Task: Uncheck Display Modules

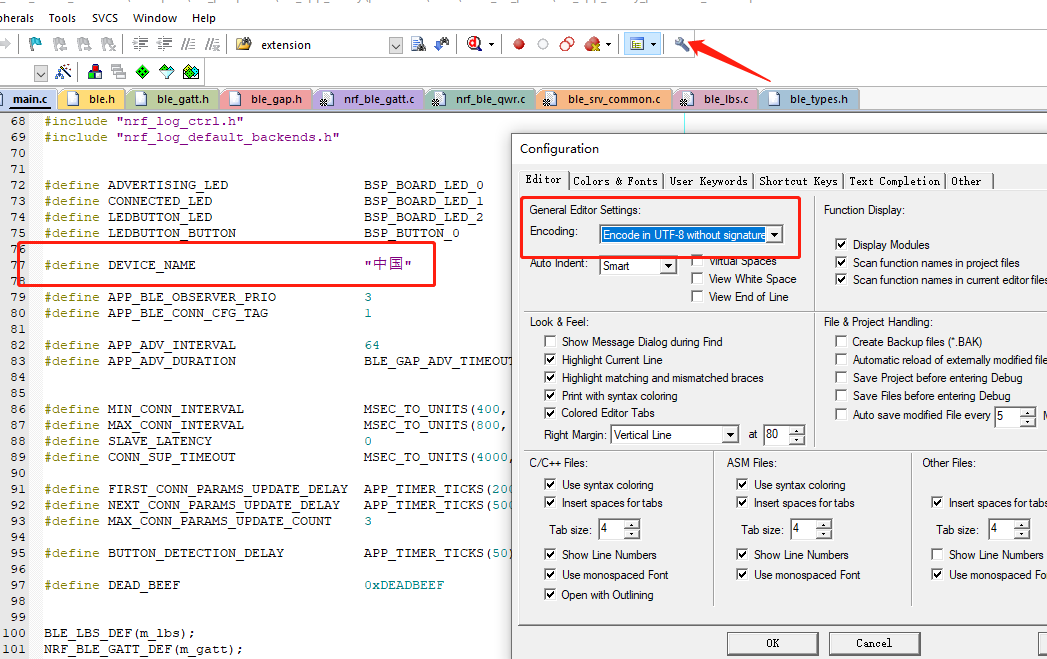Action: point(841,244)
